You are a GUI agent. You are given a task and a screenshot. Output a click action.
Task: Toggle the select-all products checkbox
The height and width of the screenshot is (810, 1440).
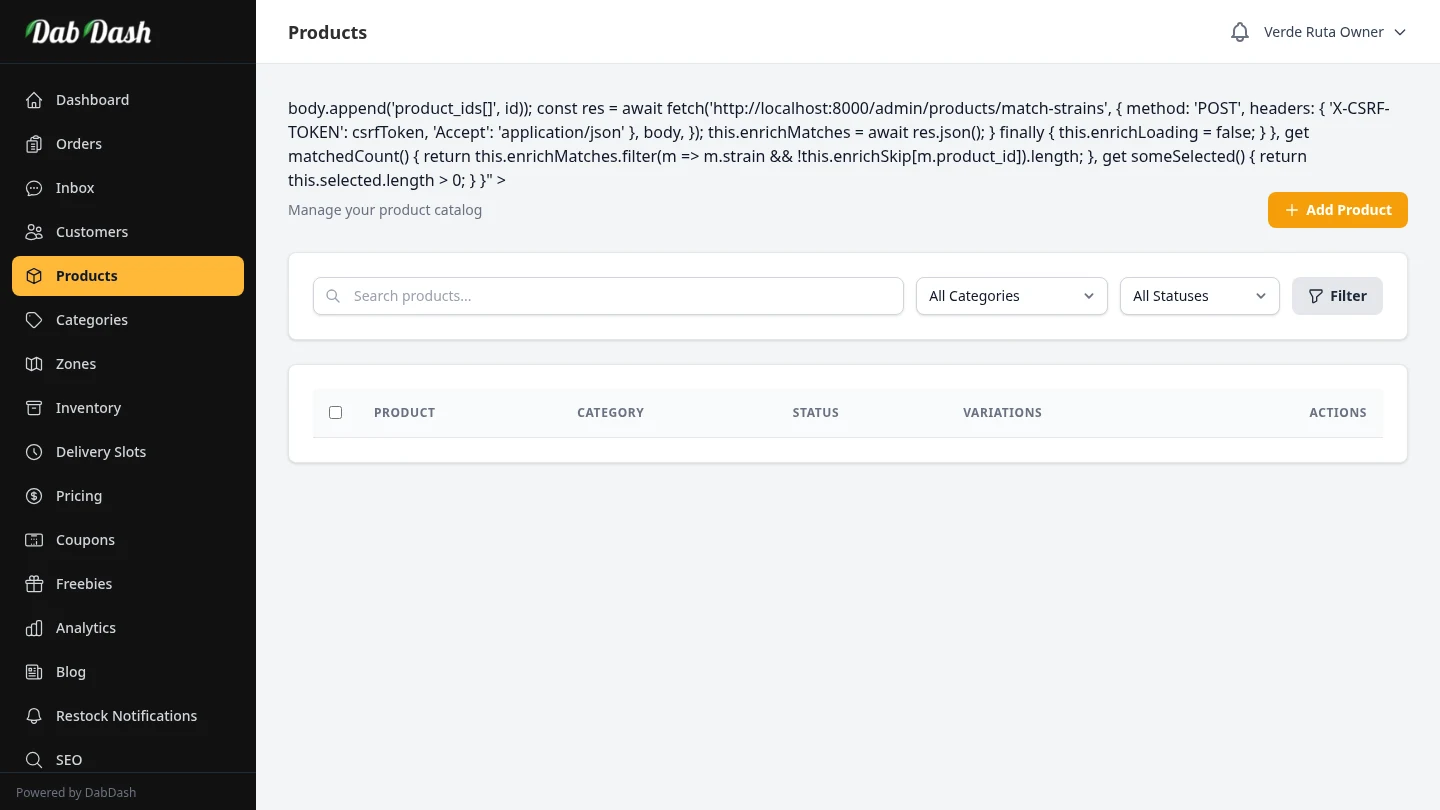pos(335,412)
